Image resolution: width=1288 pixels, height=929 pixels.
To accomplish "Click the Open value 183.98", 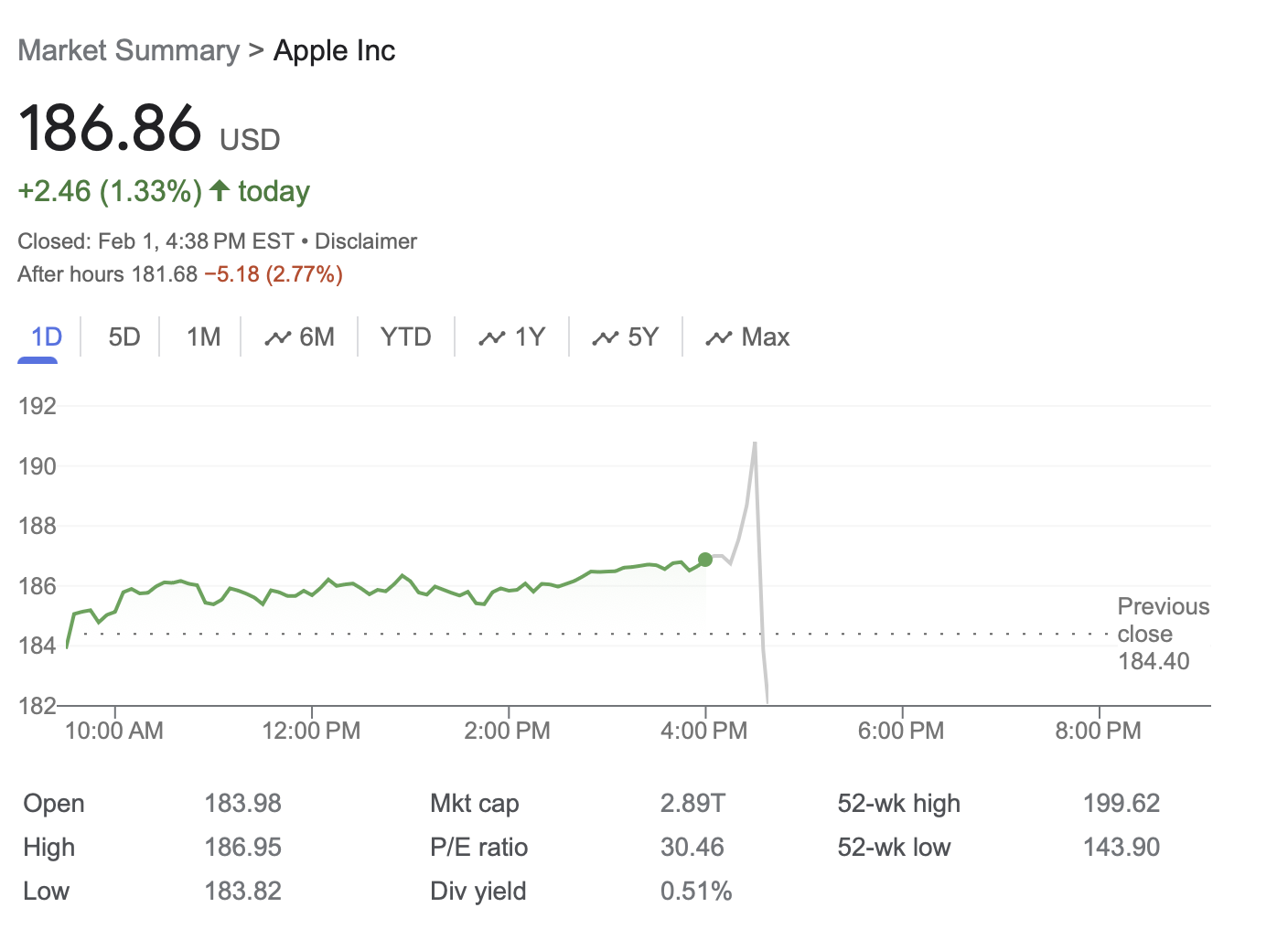I will point(242,804).
